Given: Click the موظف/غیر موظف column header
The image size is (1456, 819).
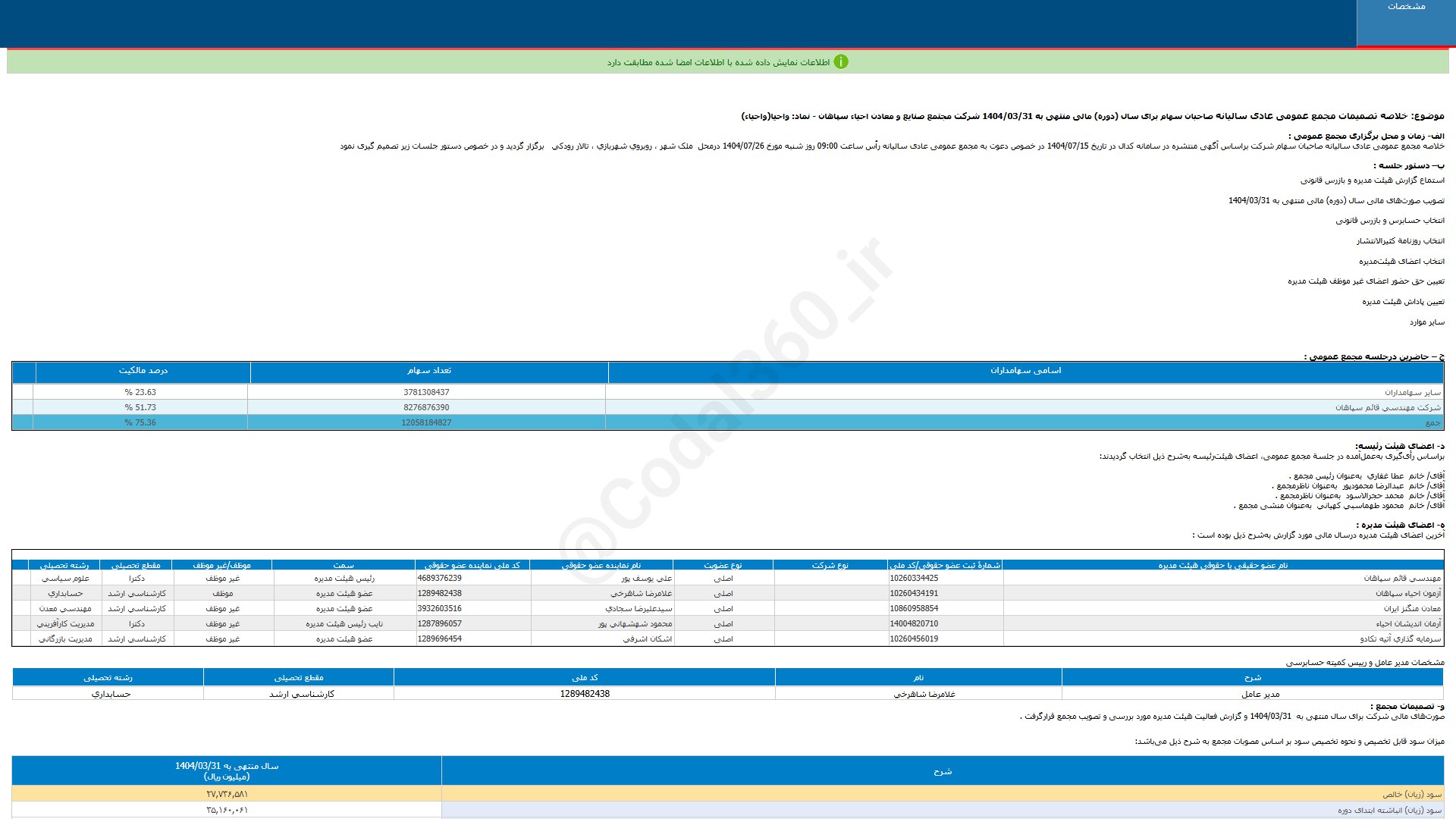Looking at the screenshot, I should 221,566.
